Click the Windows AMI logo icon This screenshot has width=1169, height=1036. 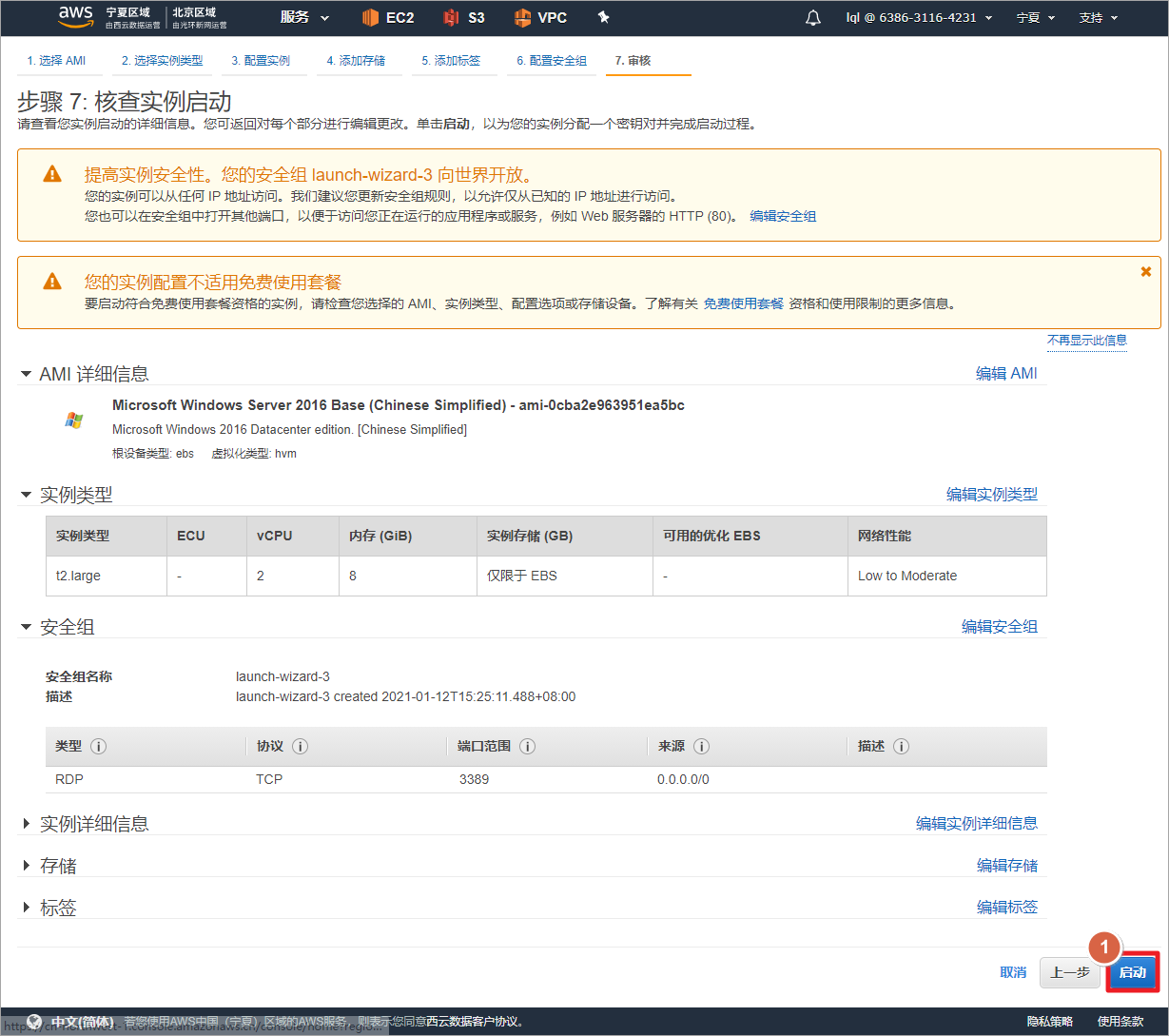point(73,420)
